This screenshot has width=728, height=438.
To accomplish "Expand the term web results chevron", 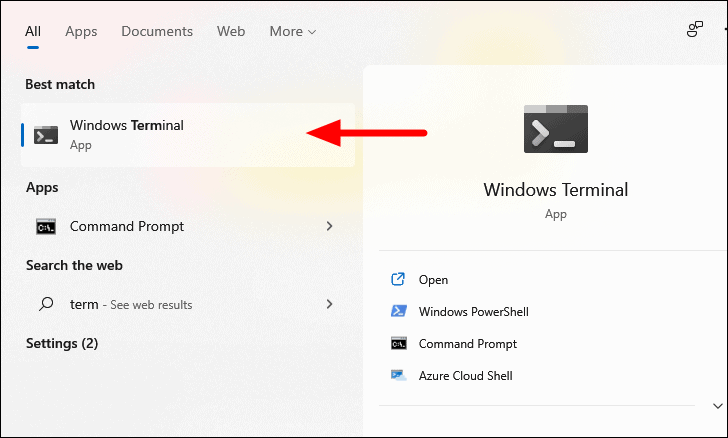I will 329,304.
